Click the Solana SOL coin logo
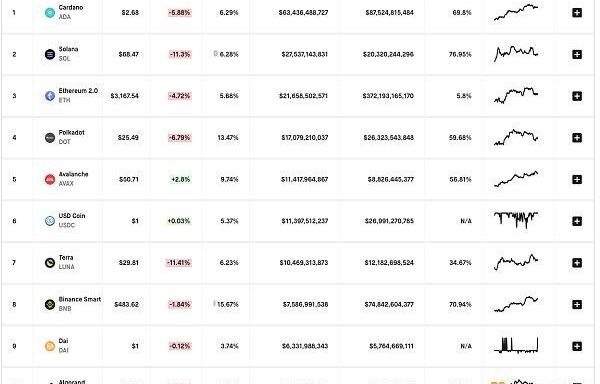This screenshot has height=384, width=600. click(x=50, y=54)
